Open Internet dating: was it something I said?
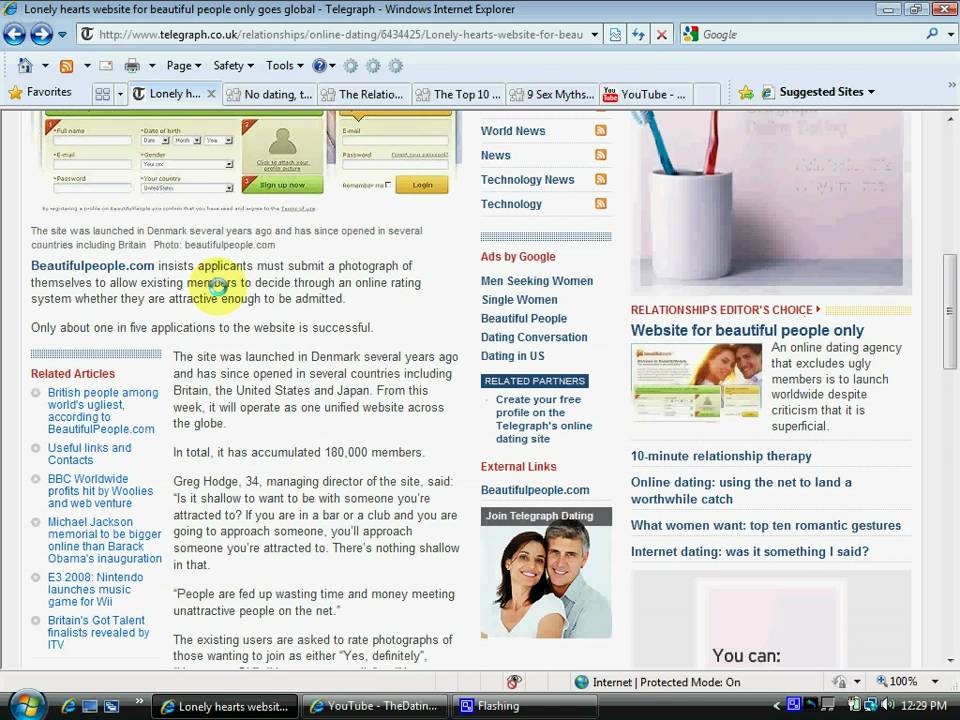The width and height of the screenshot is (960, 720). (749, 552)
